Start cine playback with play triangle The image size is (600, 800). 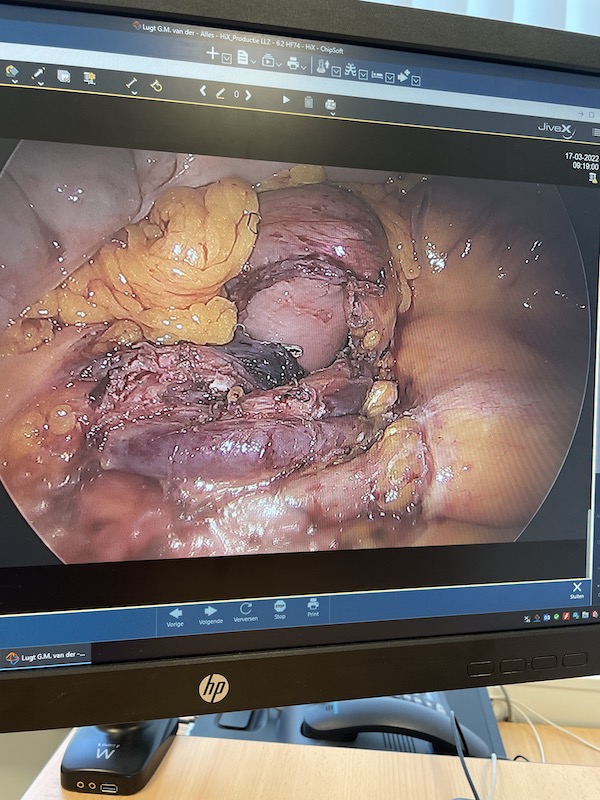click(x=286, y=99)
